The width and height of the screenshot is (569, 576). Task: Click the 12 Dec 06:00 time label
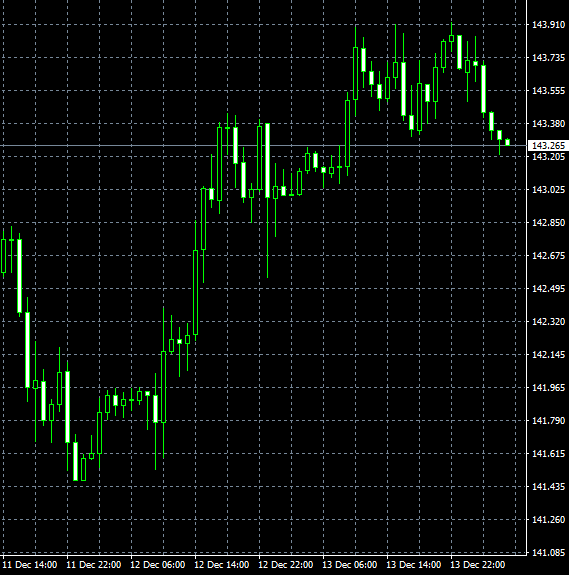[158, 565]
